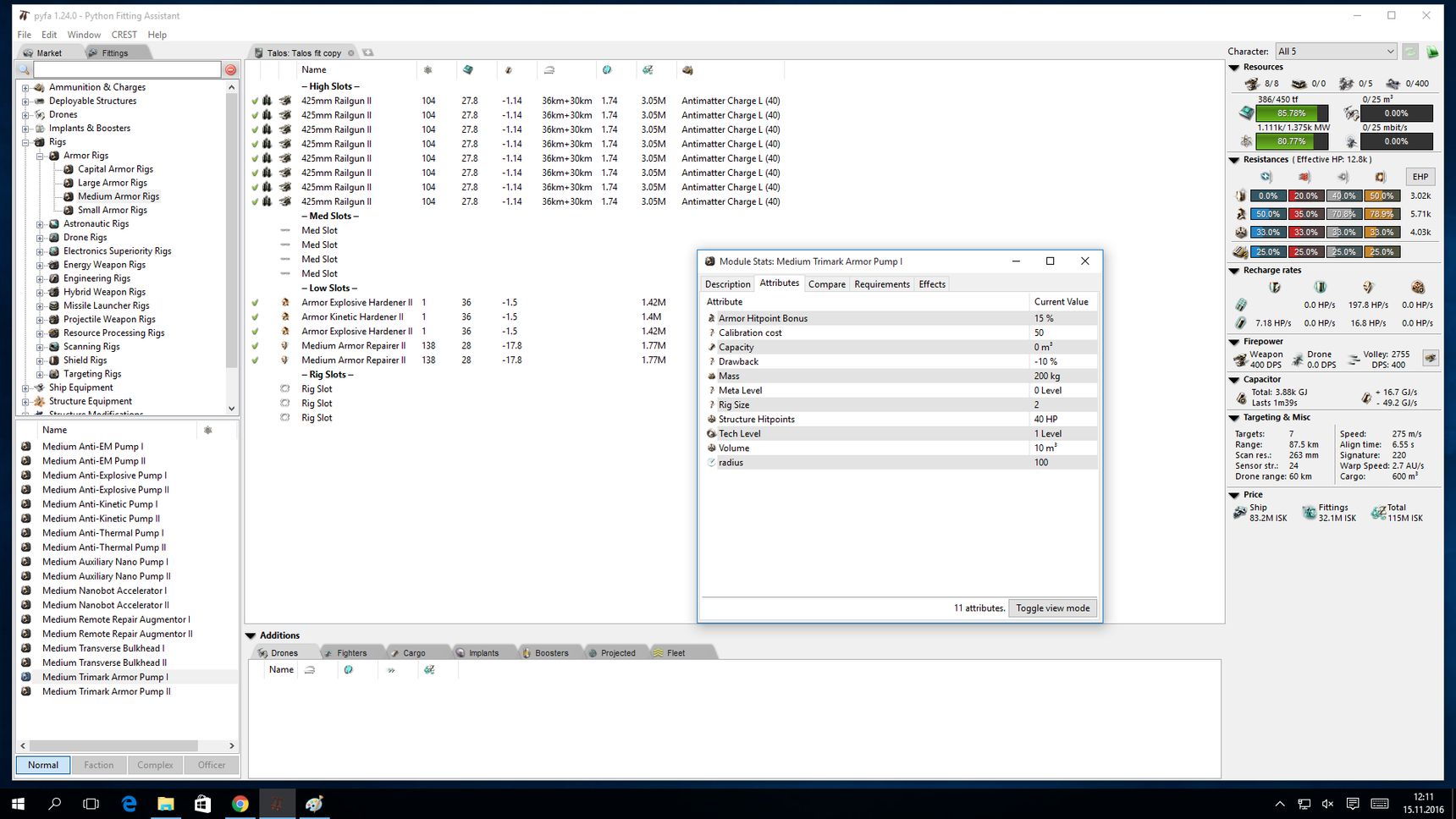The height and width of the screenshot is (819, 1456).
Task: Click the firepower options icon next to Volley
Action: pyautogui.click(x=1431, y=358)
